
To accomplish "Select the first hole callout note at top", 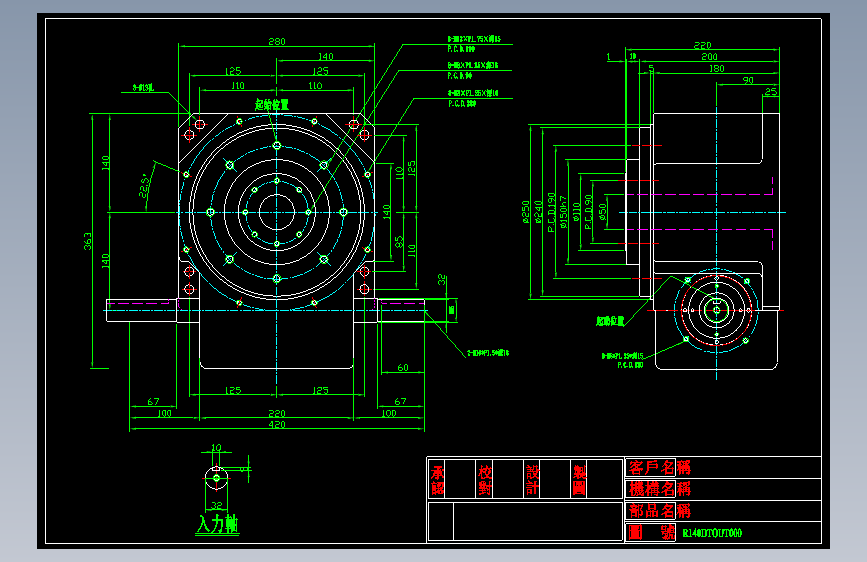I will pyautogui.click(x=474, y=44).
